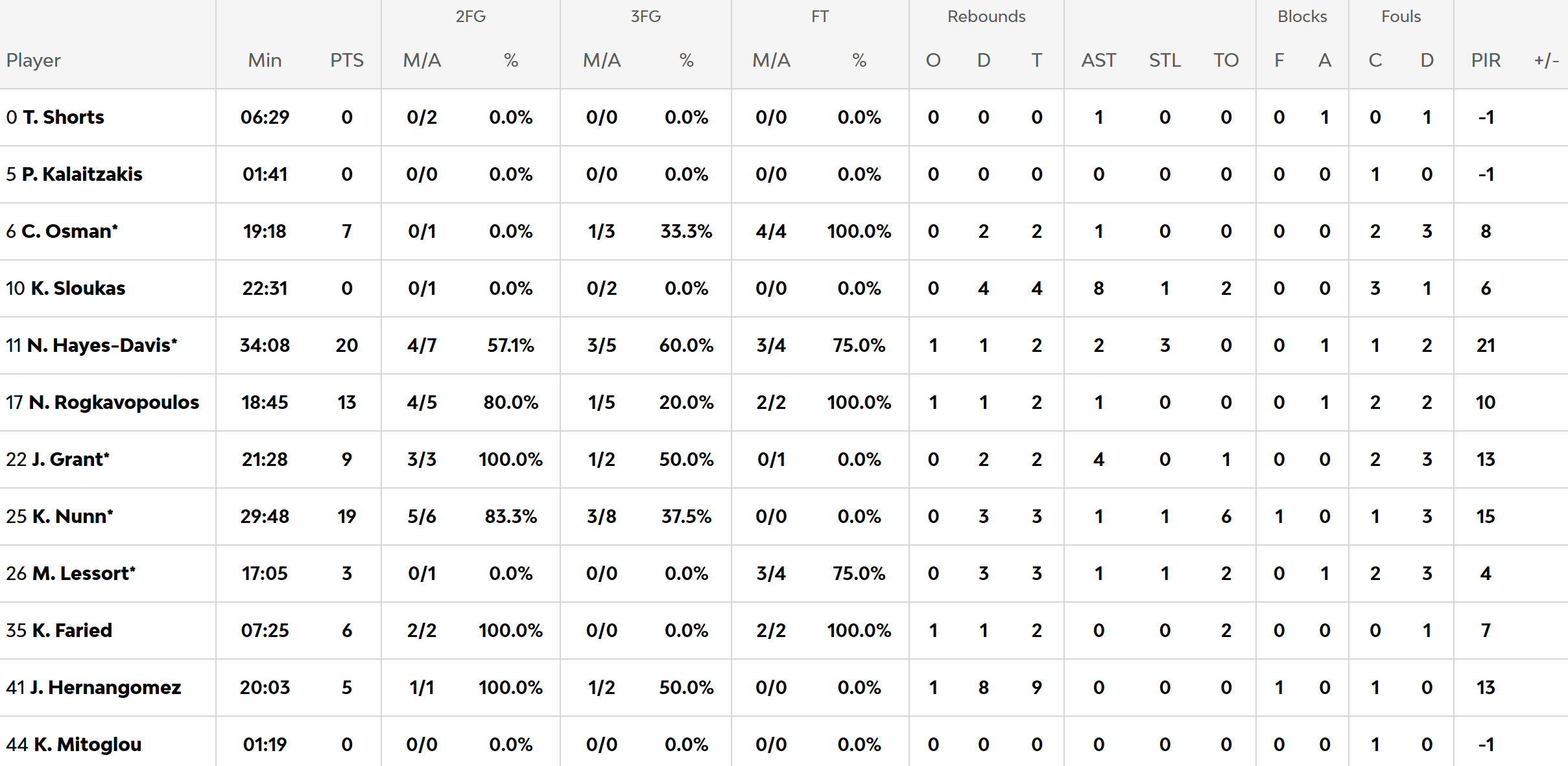Open J. Hernangomez player page
The image size is (1568, 766).
tap(104, 688)
